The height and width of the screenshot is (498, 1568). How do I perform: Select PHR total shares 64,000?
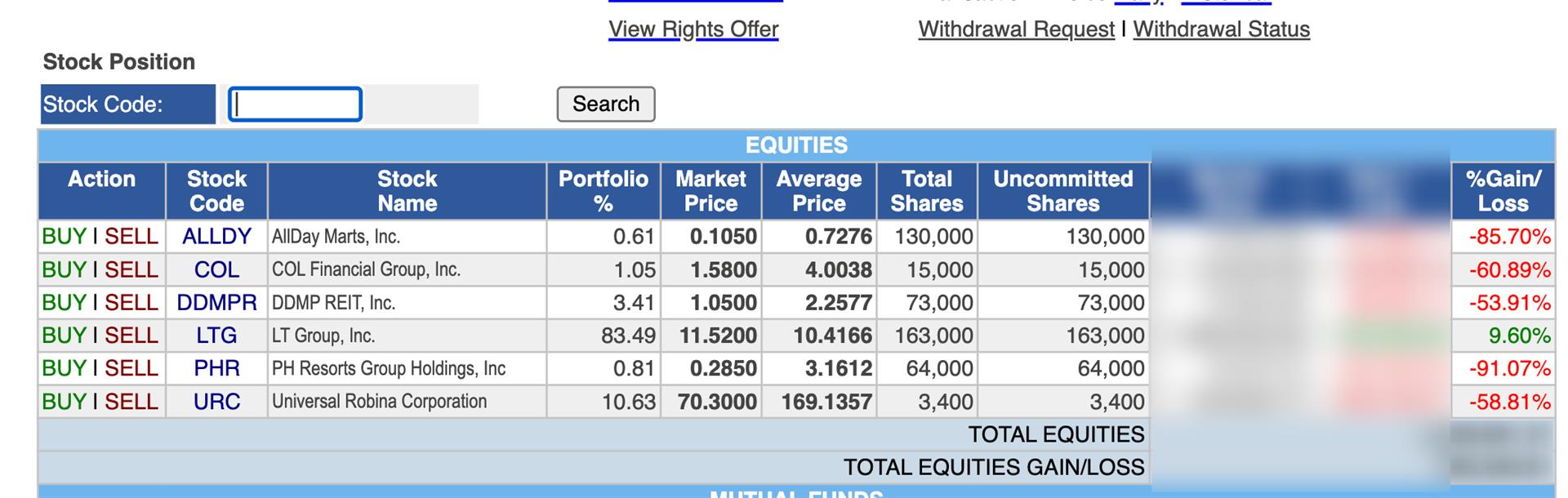939,368
